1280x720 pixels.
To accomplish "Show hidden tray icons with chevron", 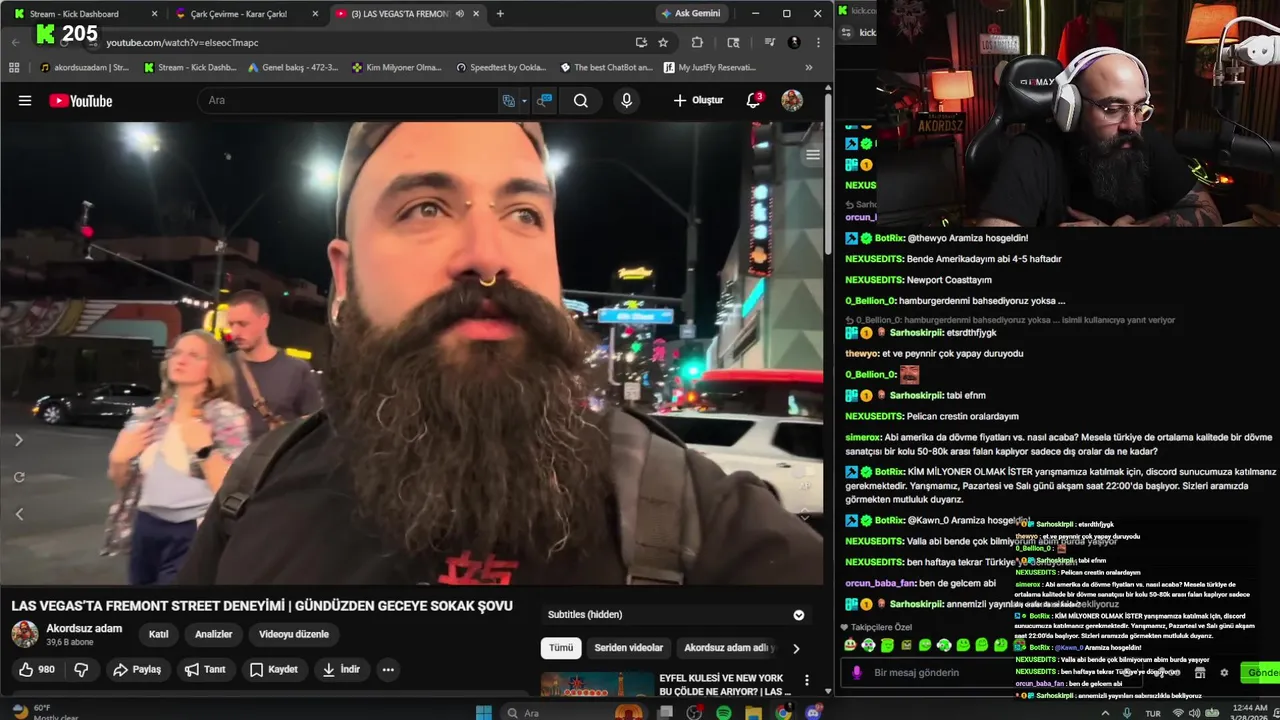I will point(1105,713).
